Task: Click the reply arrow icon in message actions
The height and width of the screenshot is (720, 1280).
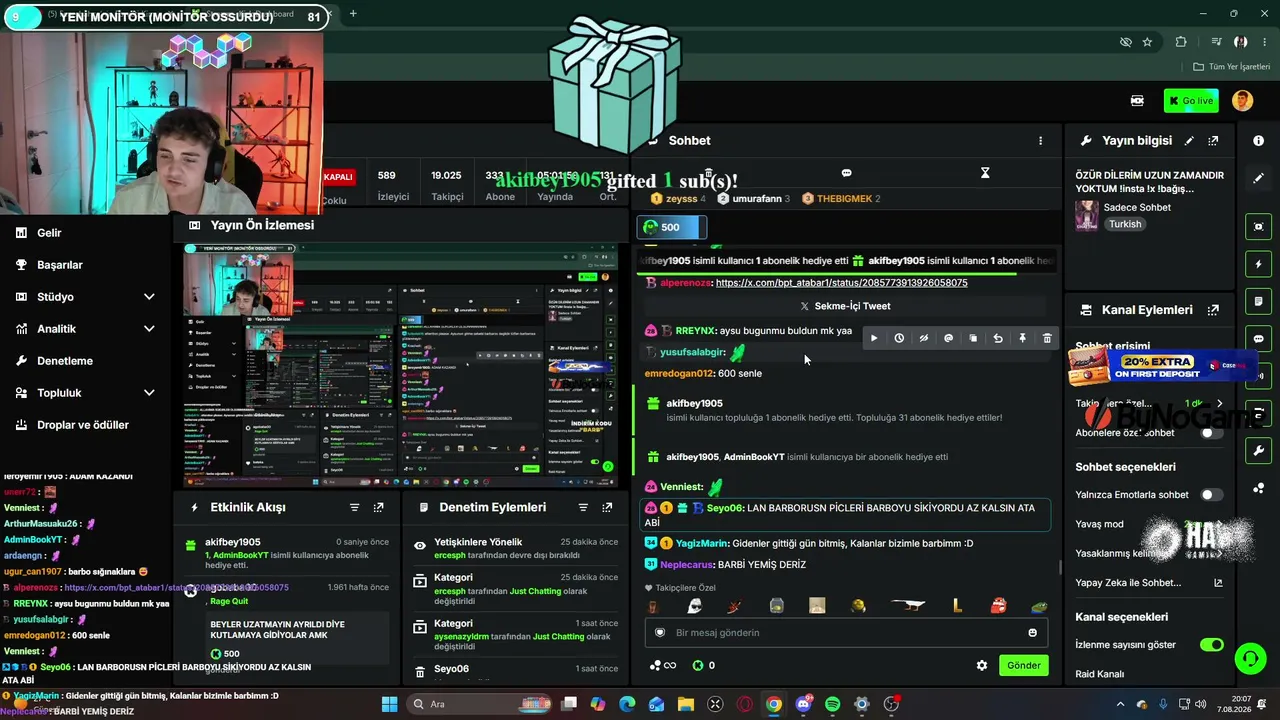Action: point(997,338)
